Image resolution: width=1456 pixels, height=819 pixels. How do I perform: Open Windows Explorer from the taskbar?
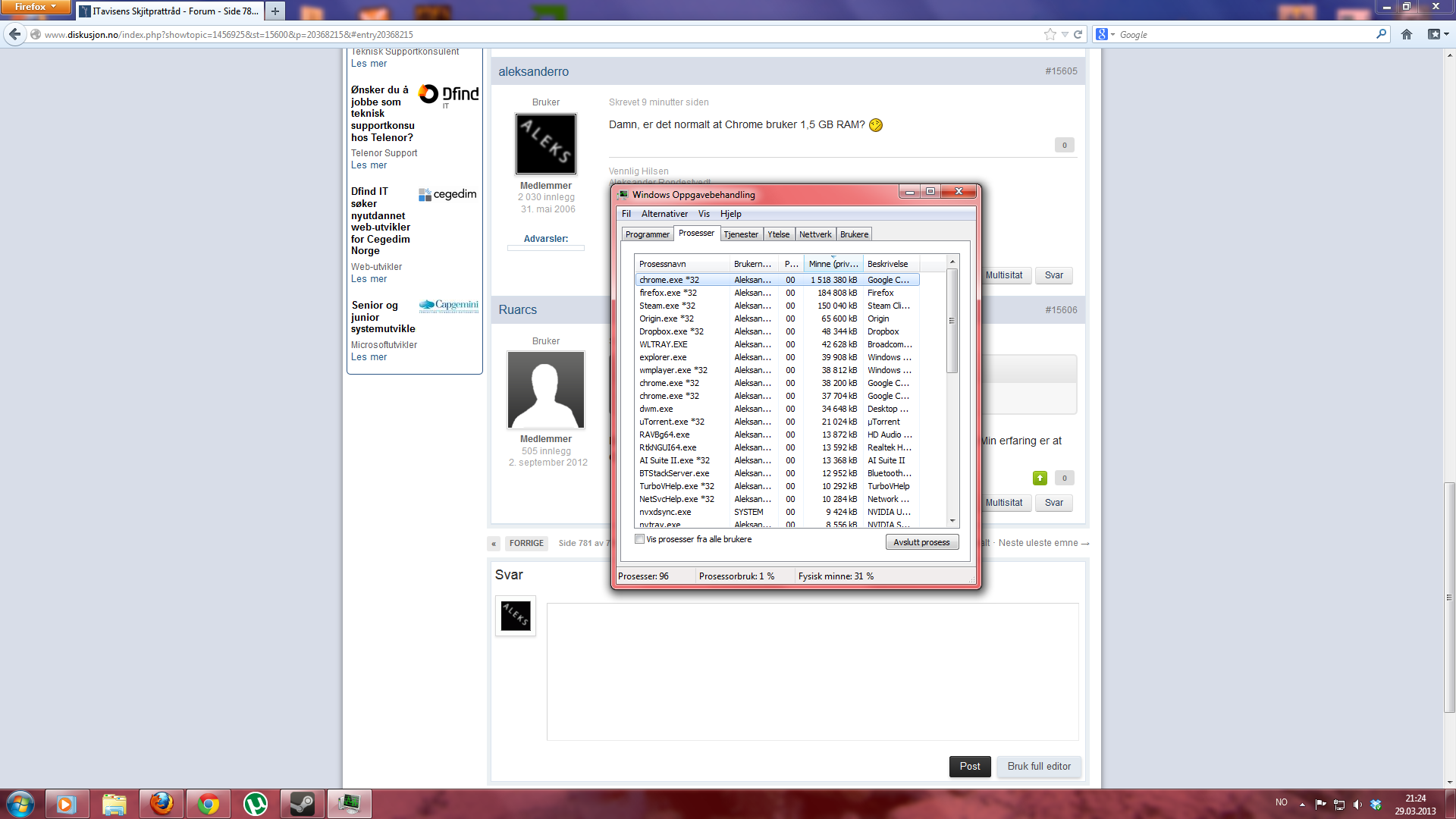114,804
